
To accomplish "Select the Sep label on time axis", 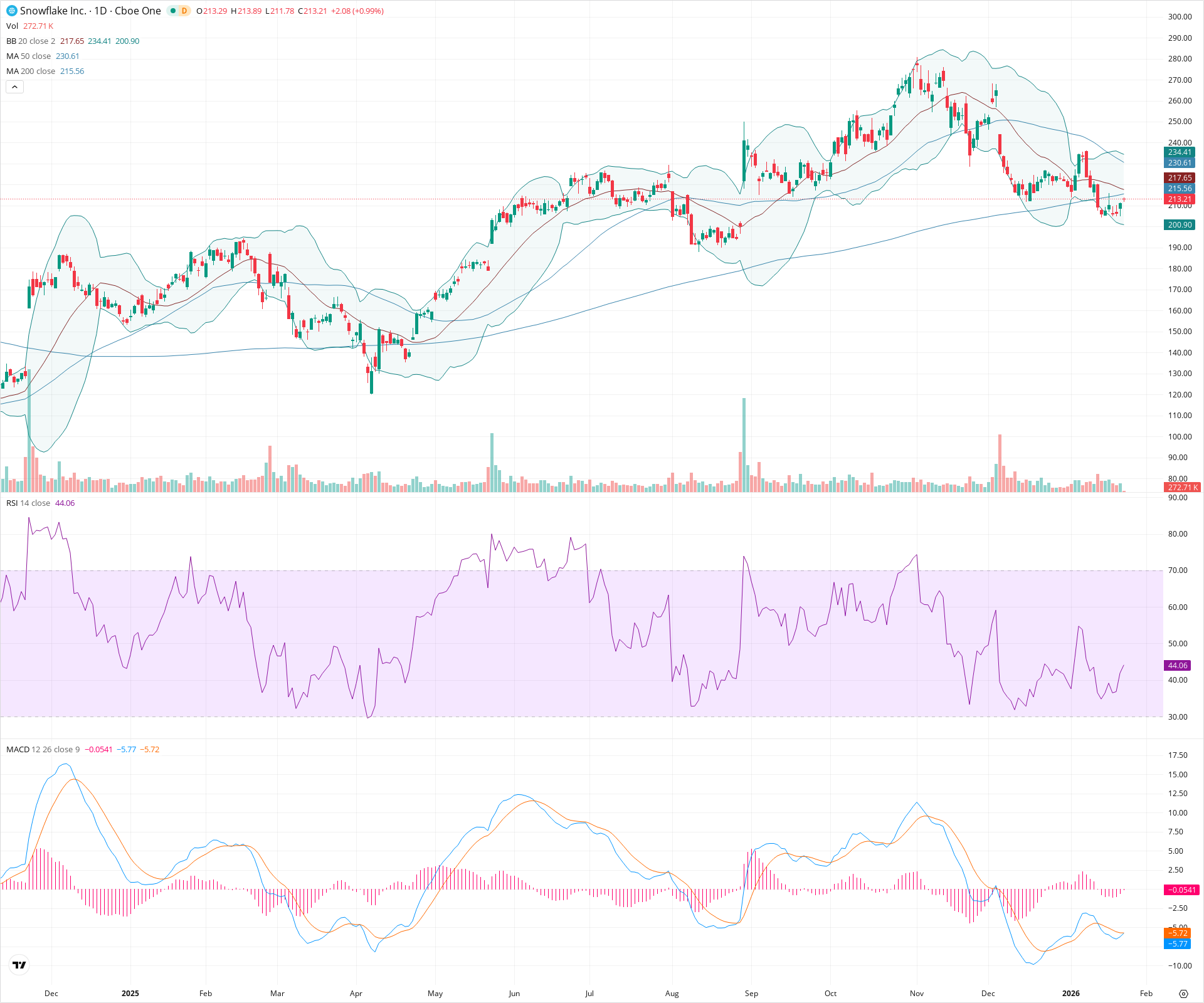I will tap(751, 994).
